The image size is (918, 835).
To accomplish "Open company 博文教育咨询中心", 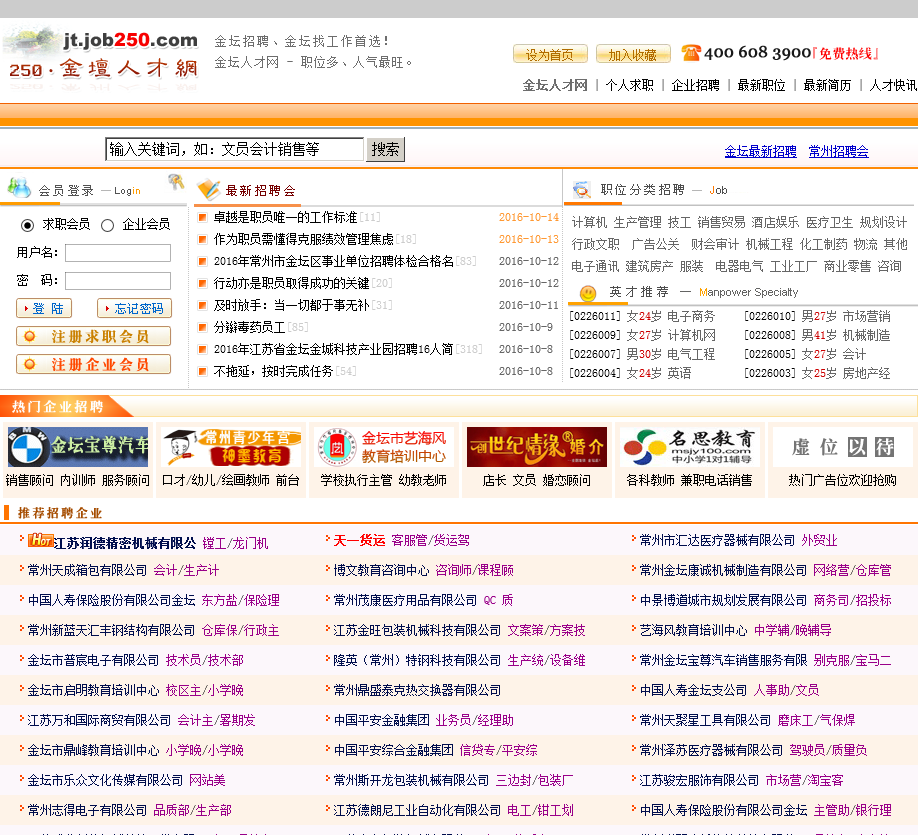I will pyautogui.click(x=381, y=570).
